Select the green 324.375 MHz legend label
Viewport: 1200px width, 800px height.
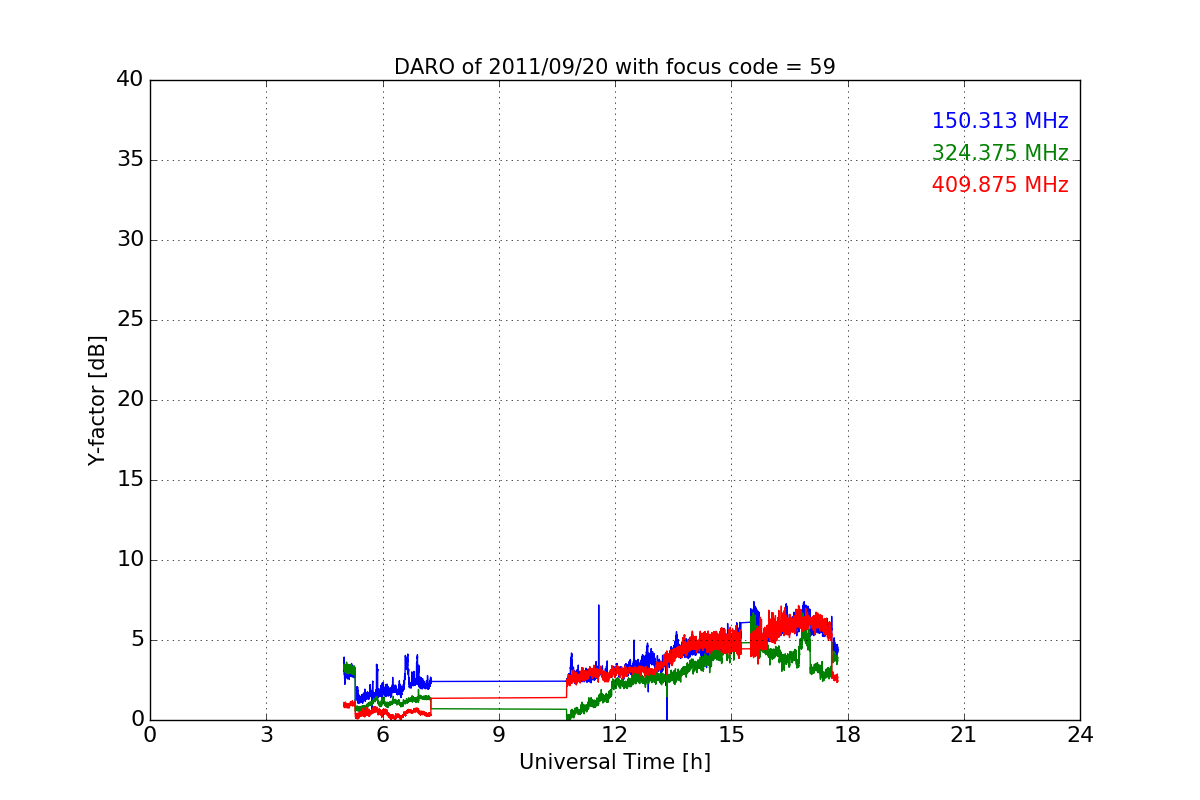1000,153
